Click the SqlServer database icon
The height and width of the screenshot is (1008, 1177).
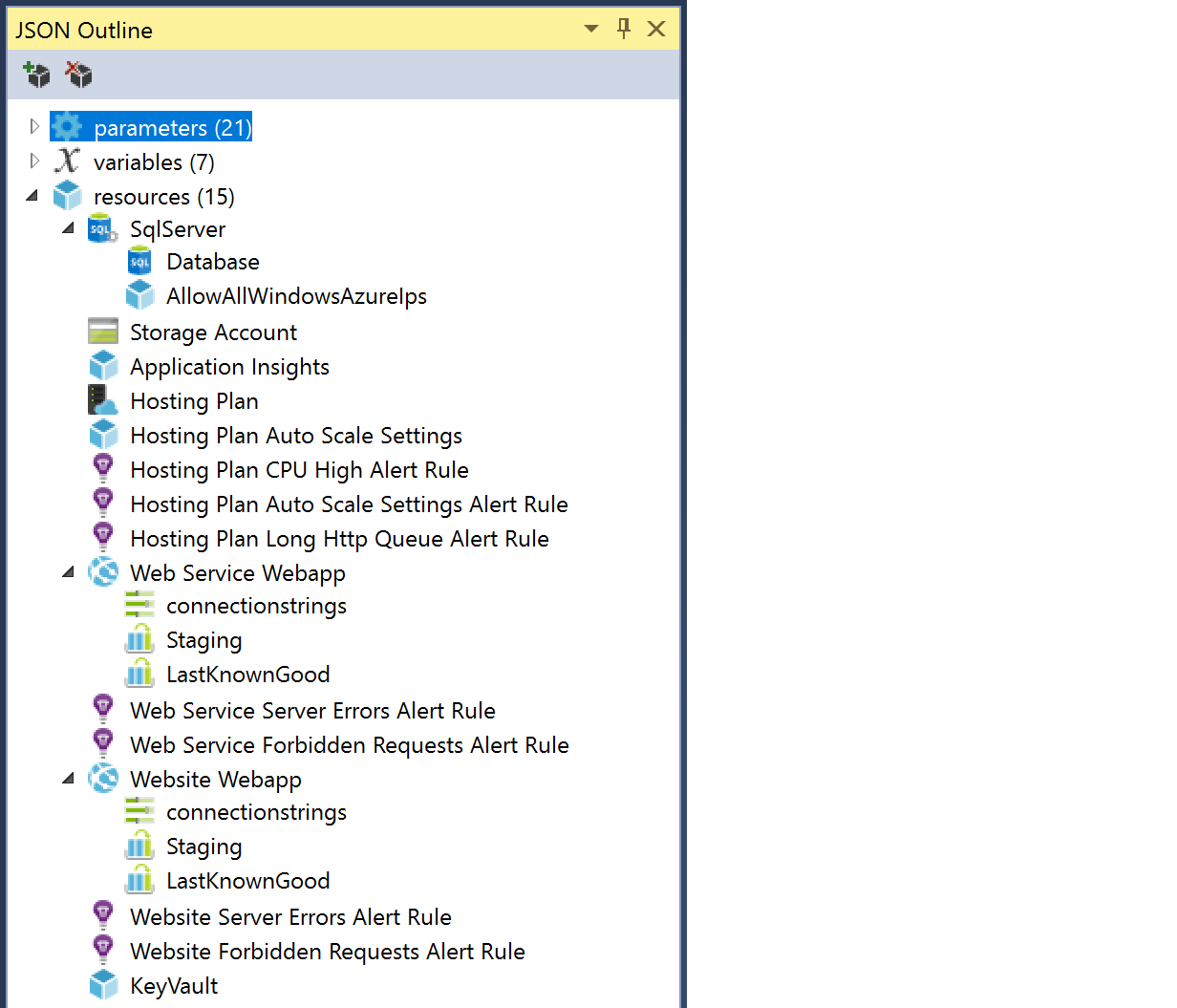tap(102, 229)
